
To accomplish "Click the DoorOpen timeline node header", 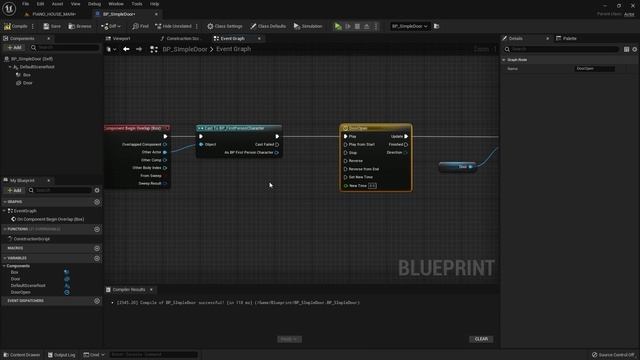I will tap(376, 128).
